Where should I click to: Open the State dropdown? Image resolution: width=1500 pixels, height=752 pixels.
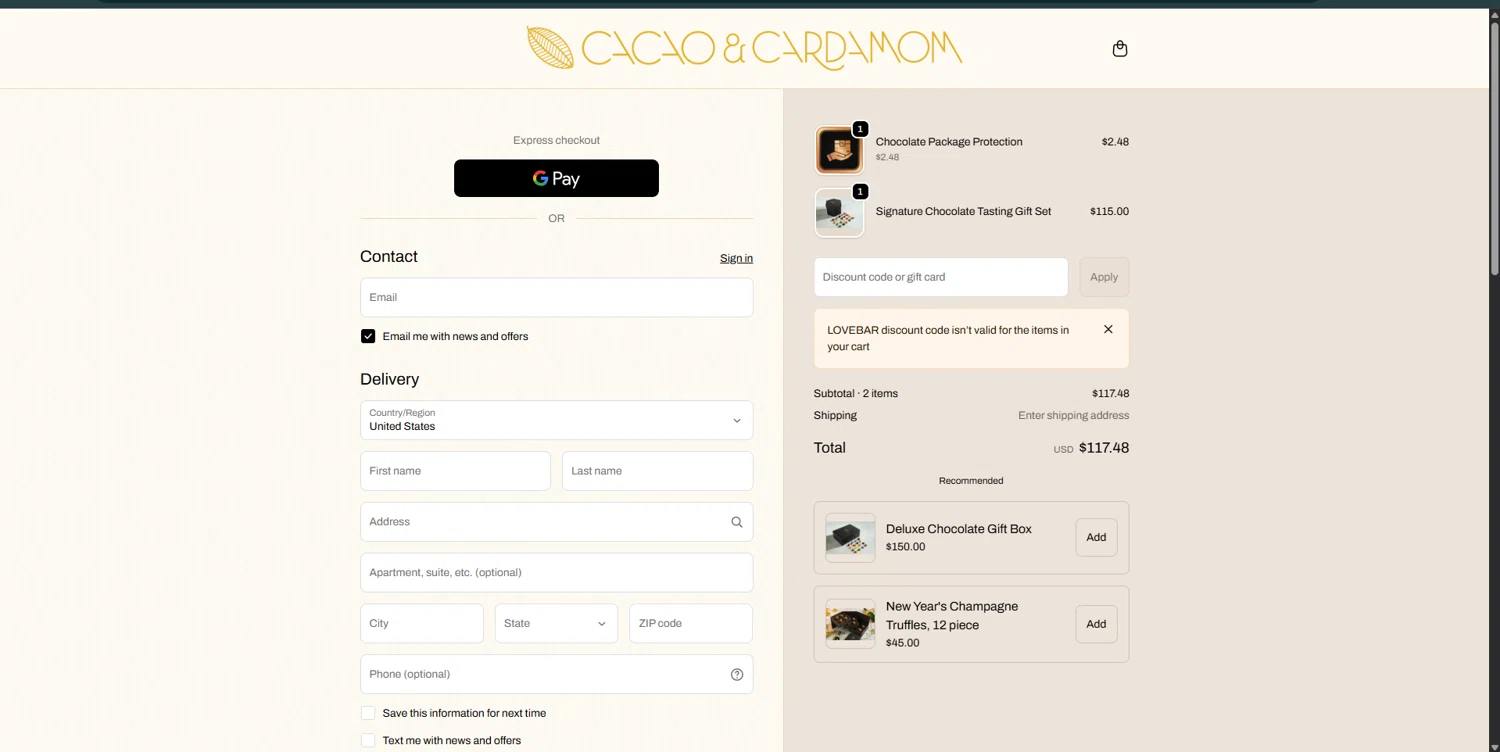556,623
